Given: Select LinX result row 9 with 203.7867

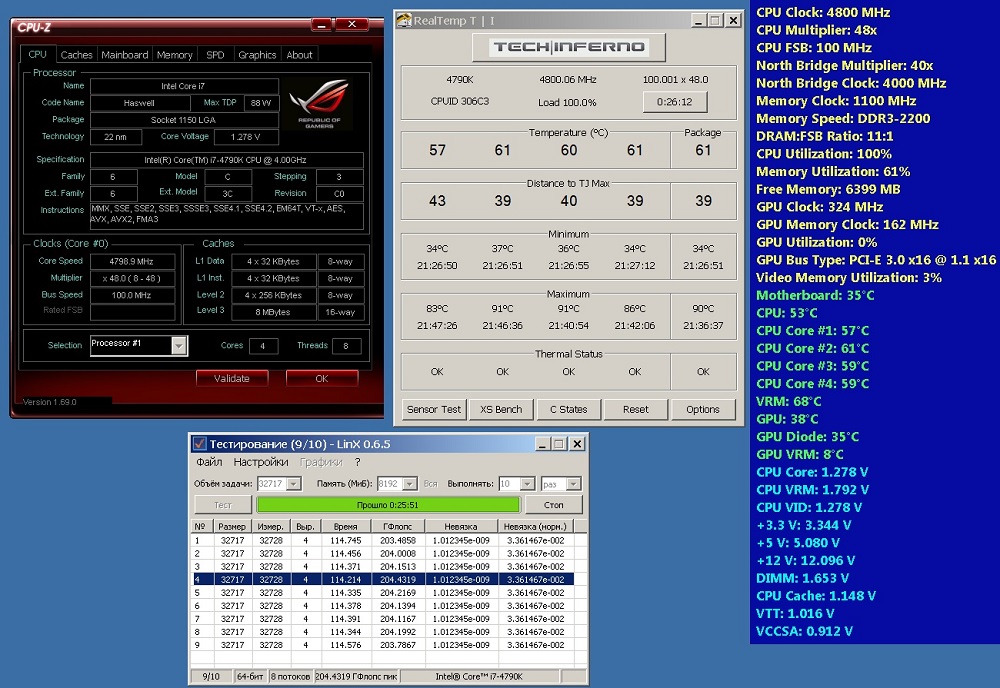Looking at the screenshot, I should 383,645.
